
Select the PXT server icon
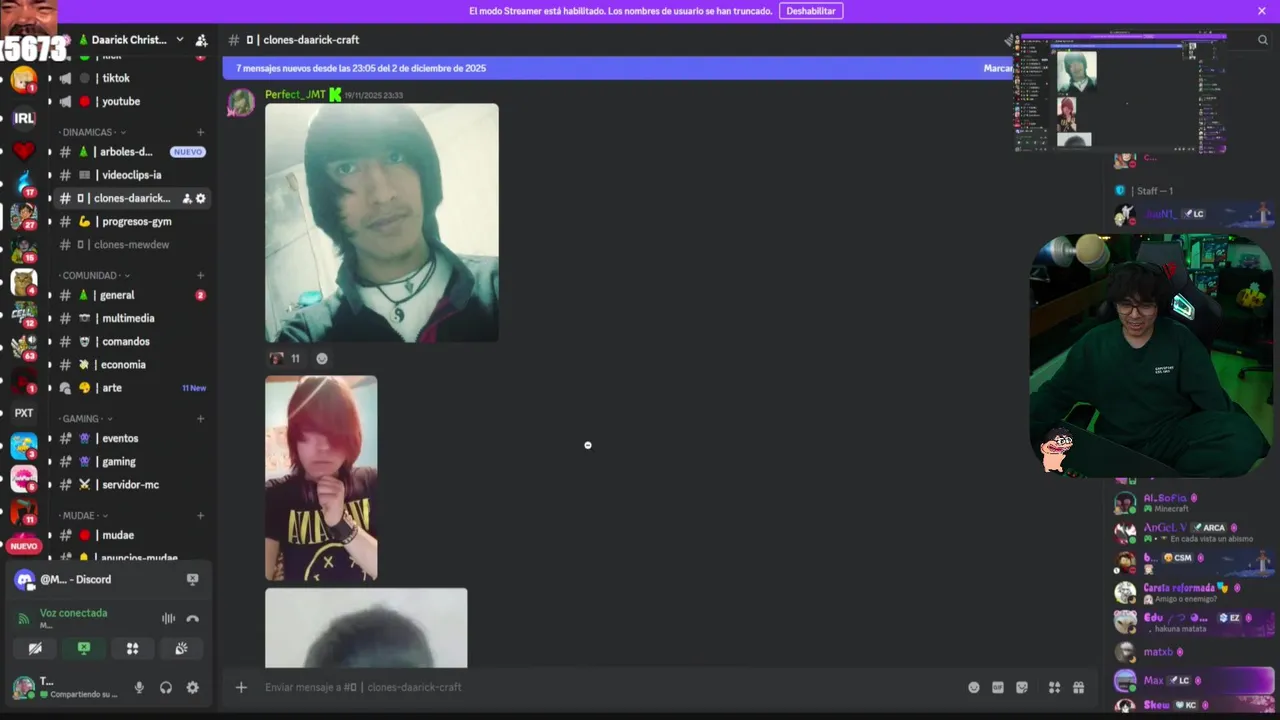(24, 412)
